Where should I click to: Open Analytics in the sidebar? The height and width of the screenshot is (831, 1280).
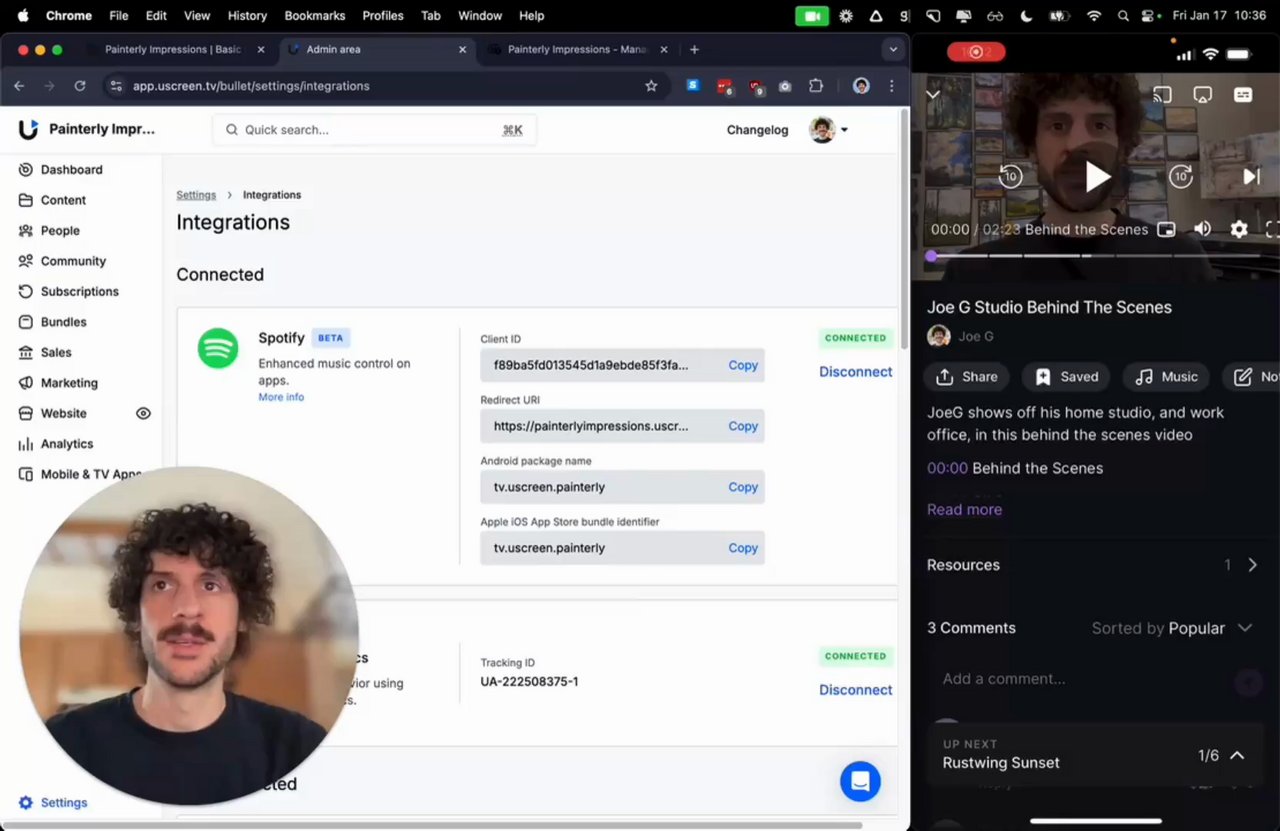click(x=66, y=444)
